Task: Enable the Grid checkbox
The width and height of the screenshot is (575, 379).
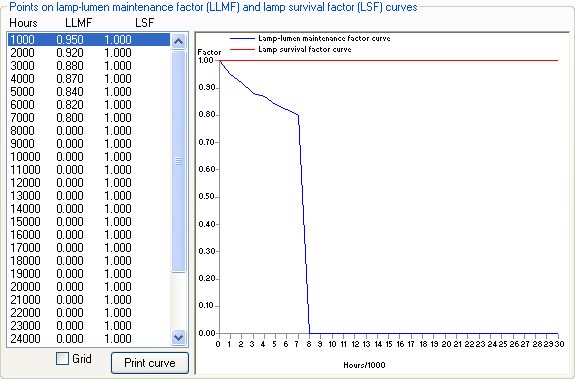Action: [62, 358]
